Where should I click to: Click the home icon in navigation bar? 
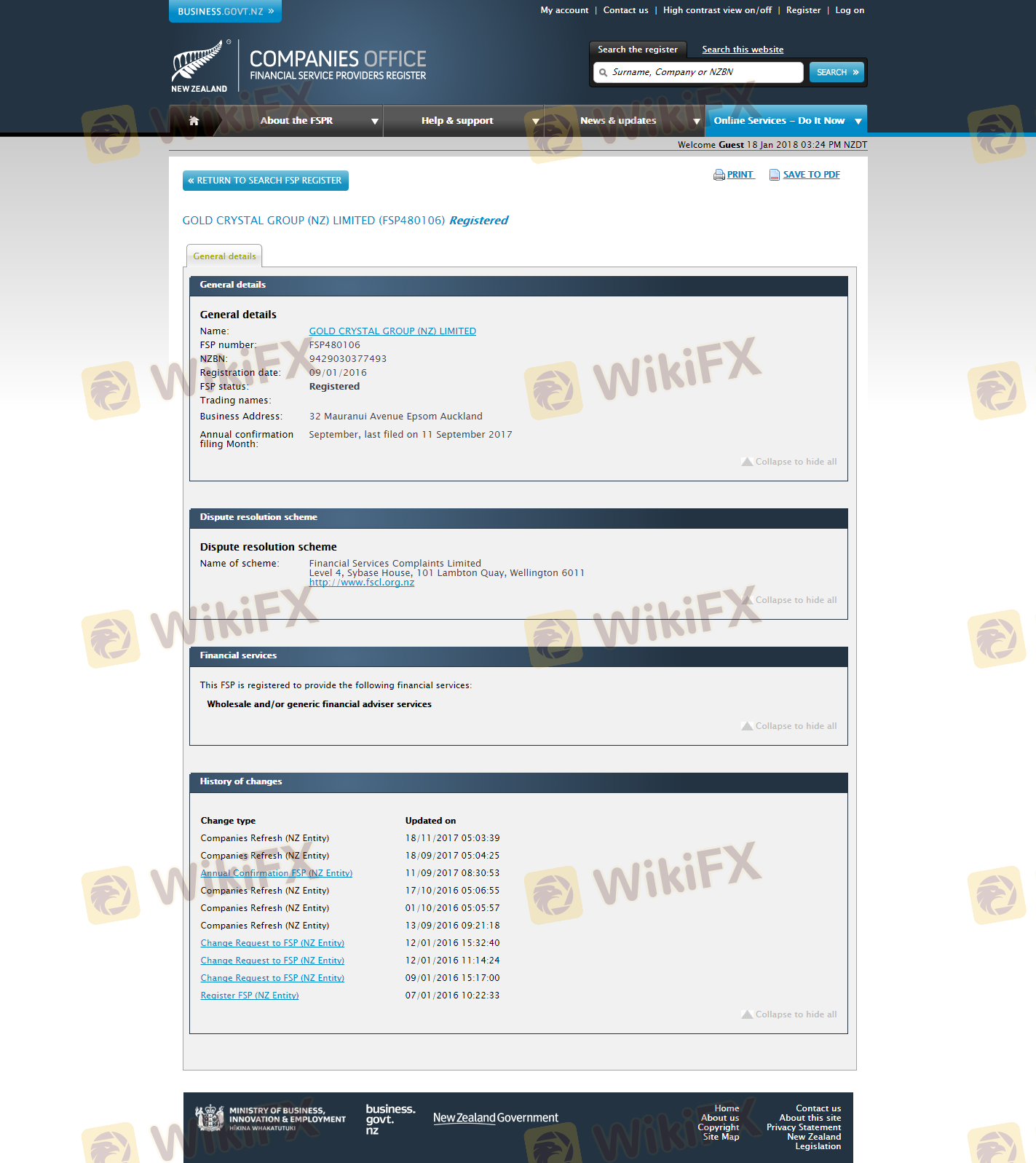pyautogui.click(x=194, y=121)
